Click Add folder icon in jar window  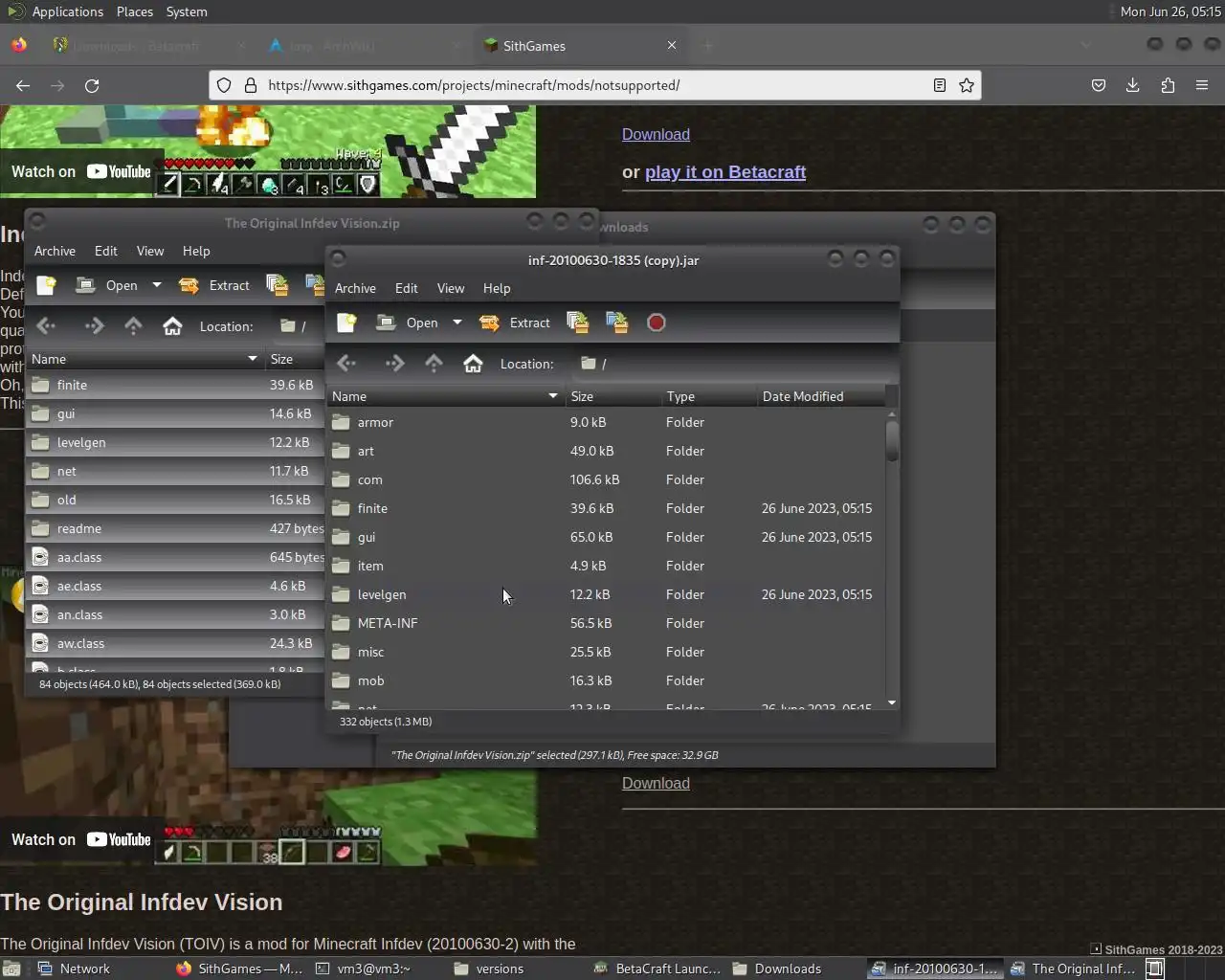pos(617,323)
